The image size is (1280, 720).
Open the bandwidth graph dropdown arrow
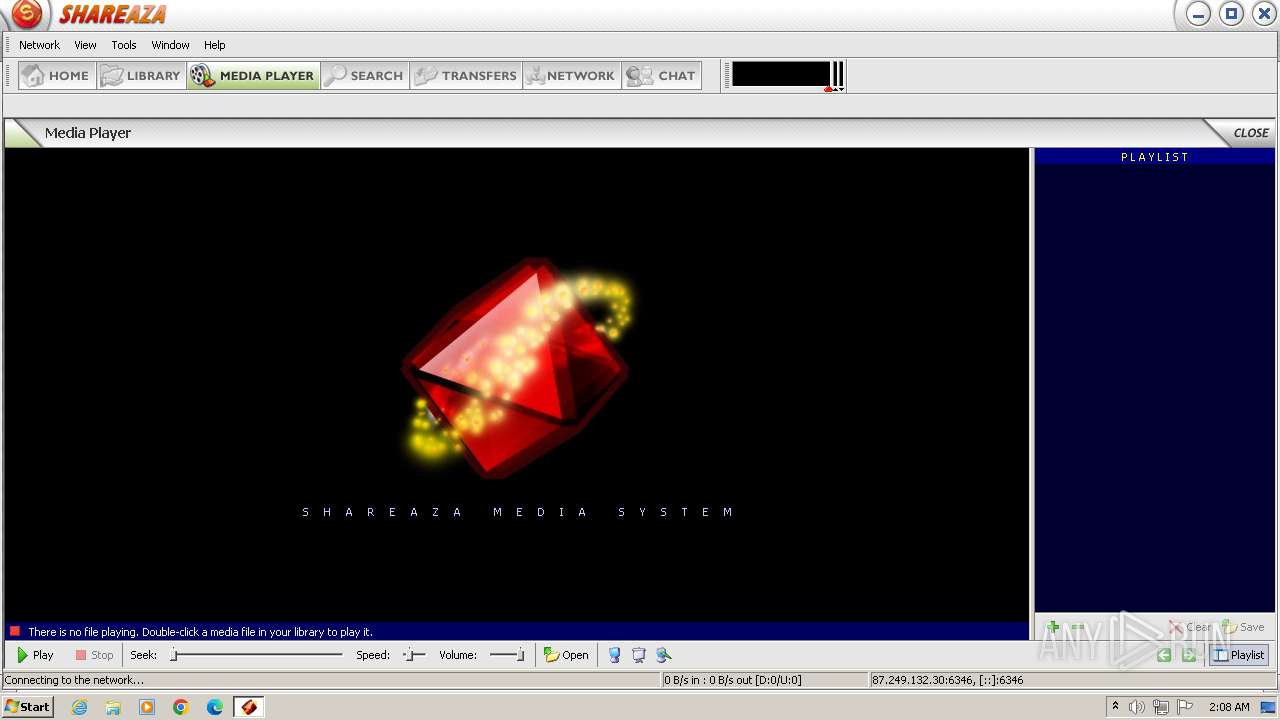coord(842,89)
